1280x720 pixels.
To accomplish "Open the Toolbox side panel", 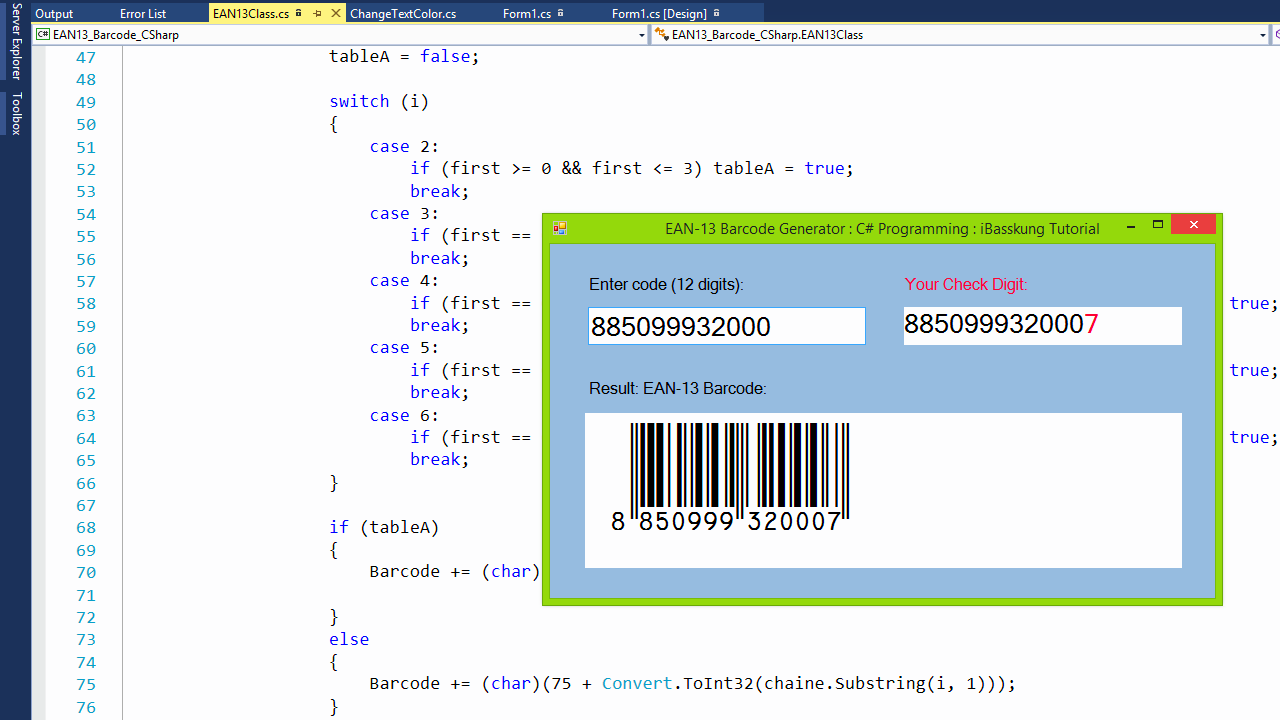I will tap(16, 113).
